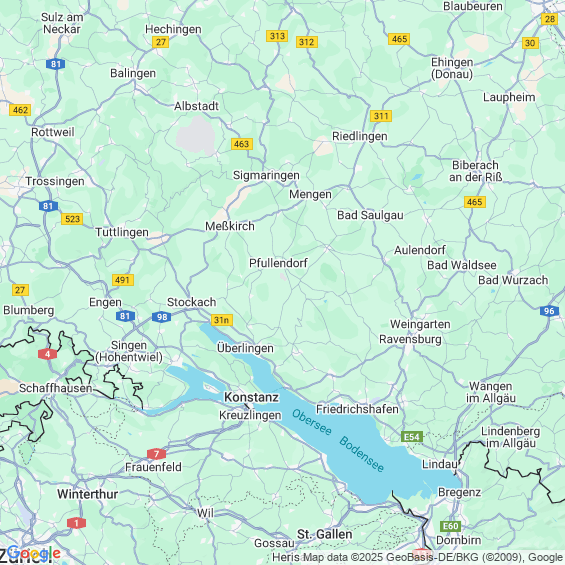Click the Ravensburg town label
The image size is (565, 565).
410,339
